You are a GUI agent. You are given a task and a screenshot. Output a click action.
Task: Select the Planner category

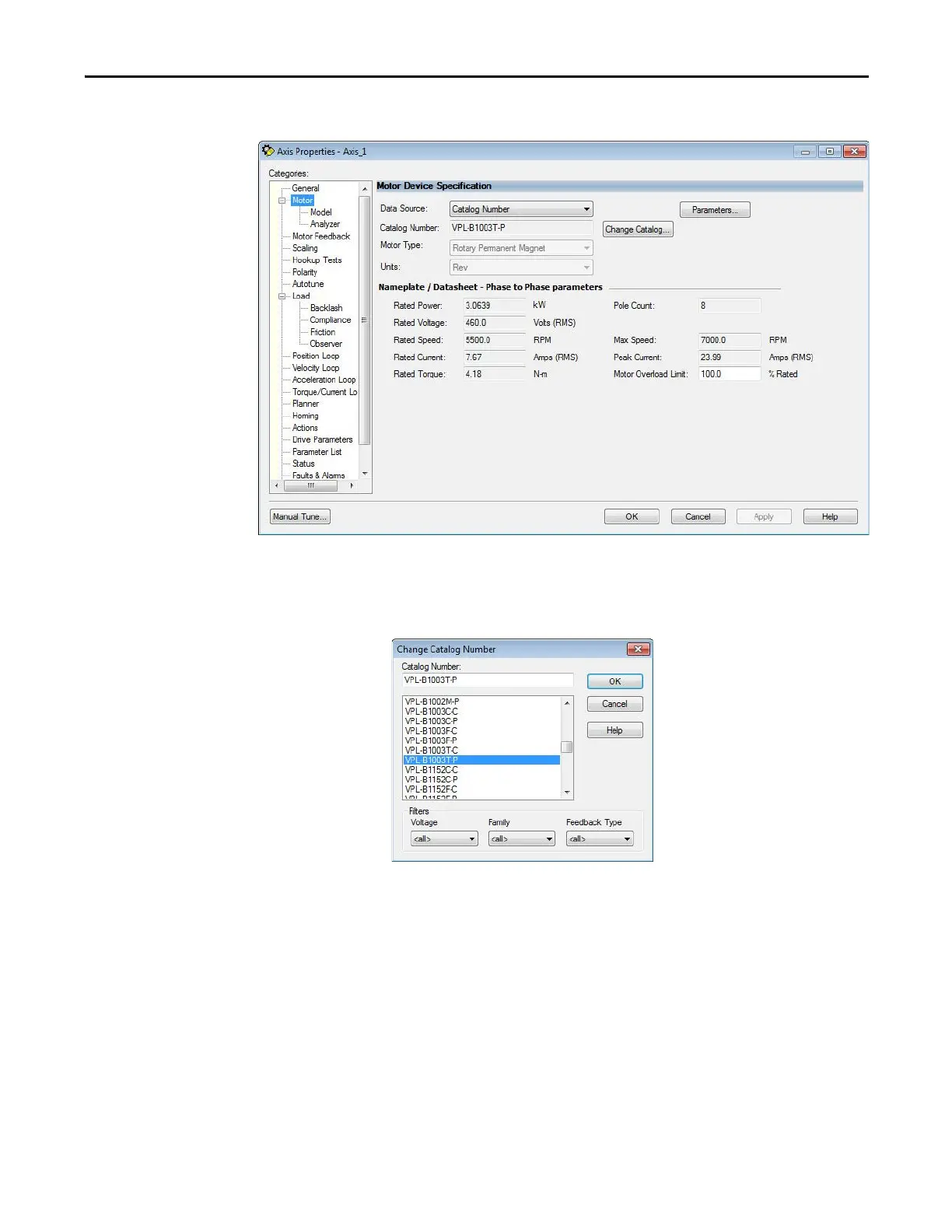point(305,404)
